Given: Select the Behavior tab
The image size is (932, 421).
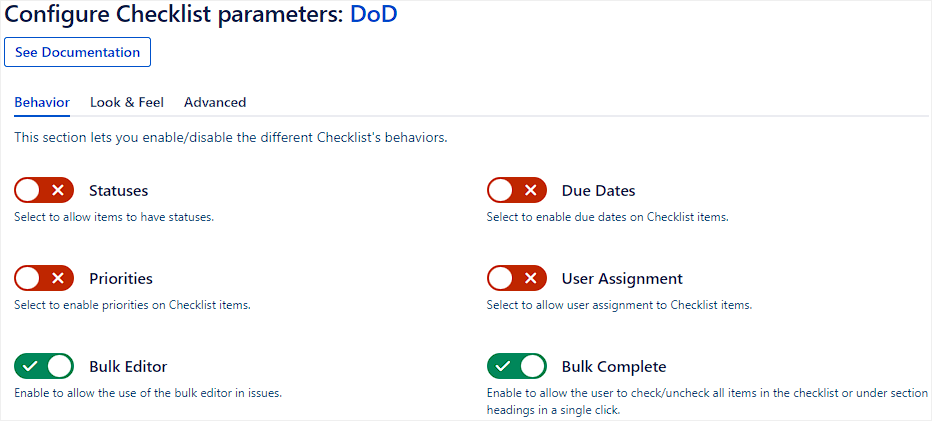Looking at the screenshot, I should click(42, 102).
